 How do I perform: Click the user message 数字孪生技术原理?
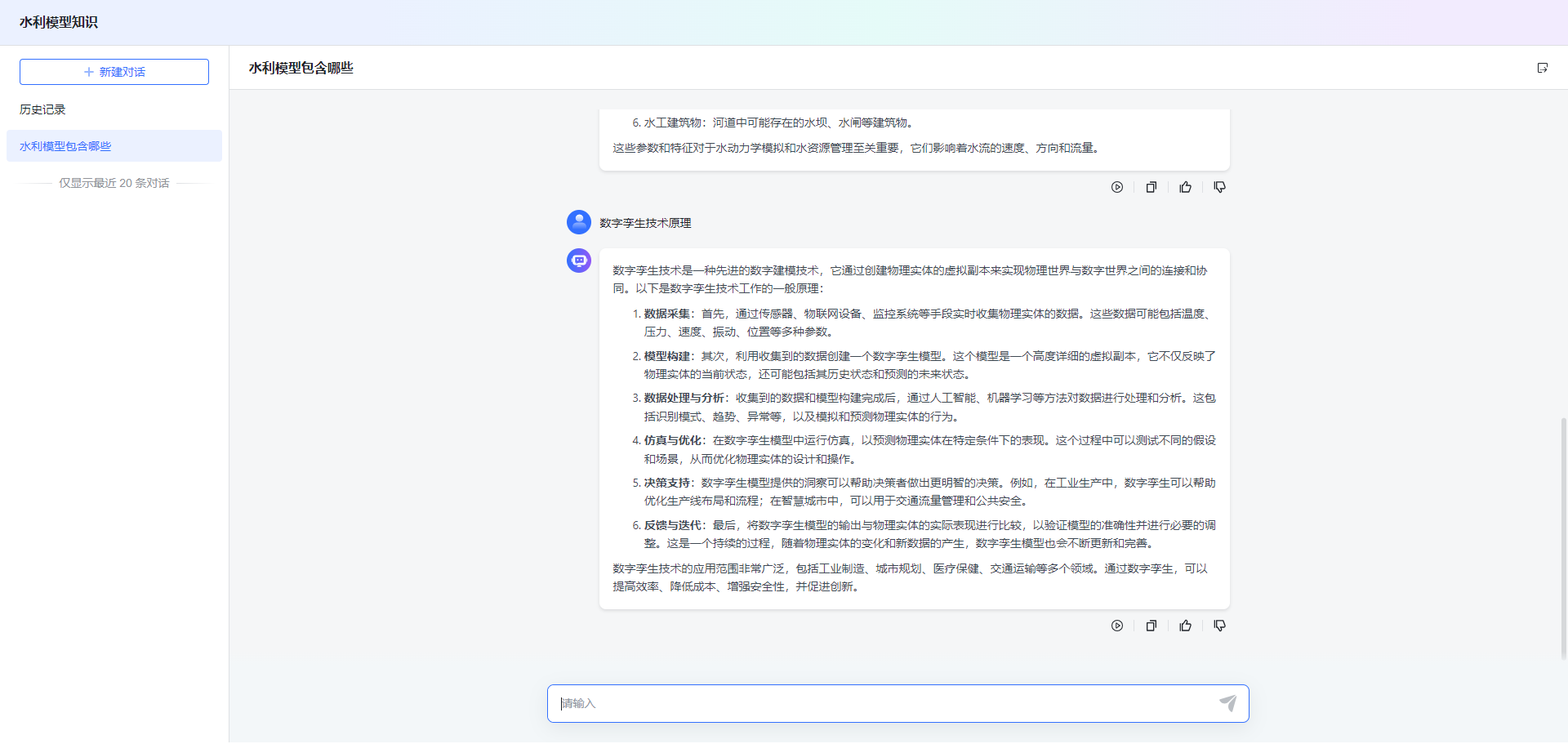pyautogui.click(x=645, y=223)
